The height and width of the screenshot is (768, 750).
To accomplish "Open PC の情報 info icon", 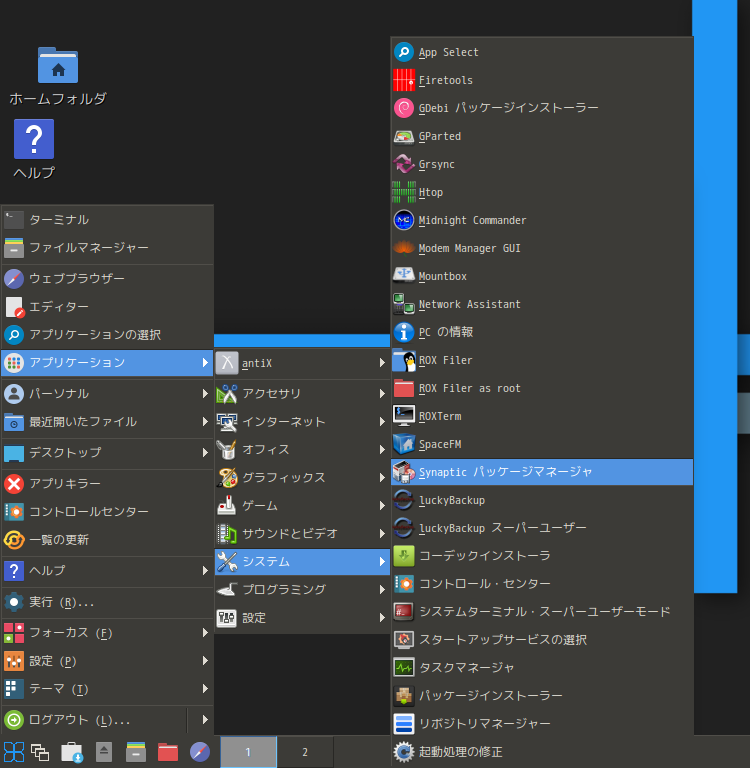I will pyautogui.click(x=404, y=332).
